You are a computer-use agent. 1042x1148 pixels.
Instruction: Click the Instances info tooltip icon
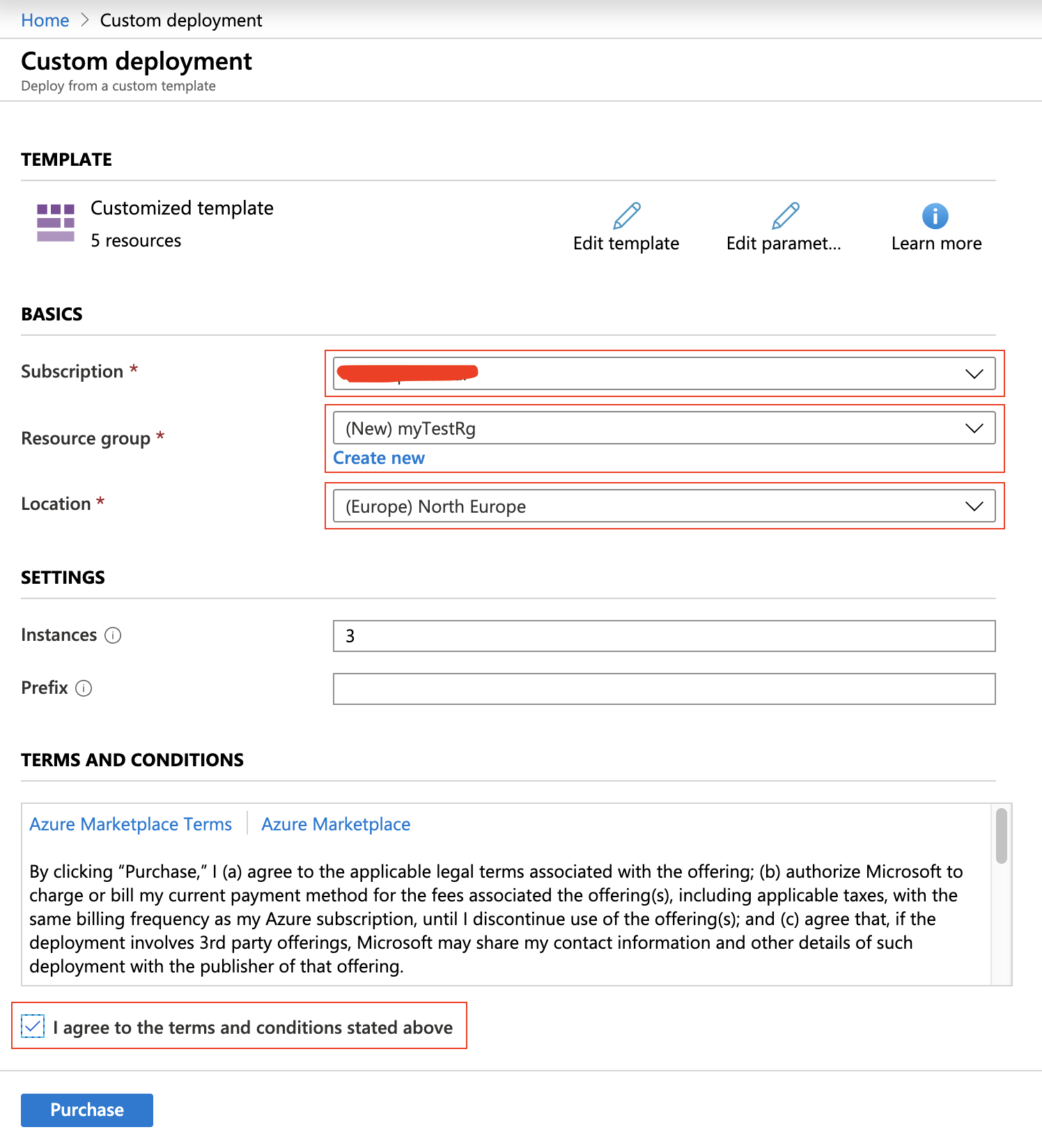coord(113,635)
